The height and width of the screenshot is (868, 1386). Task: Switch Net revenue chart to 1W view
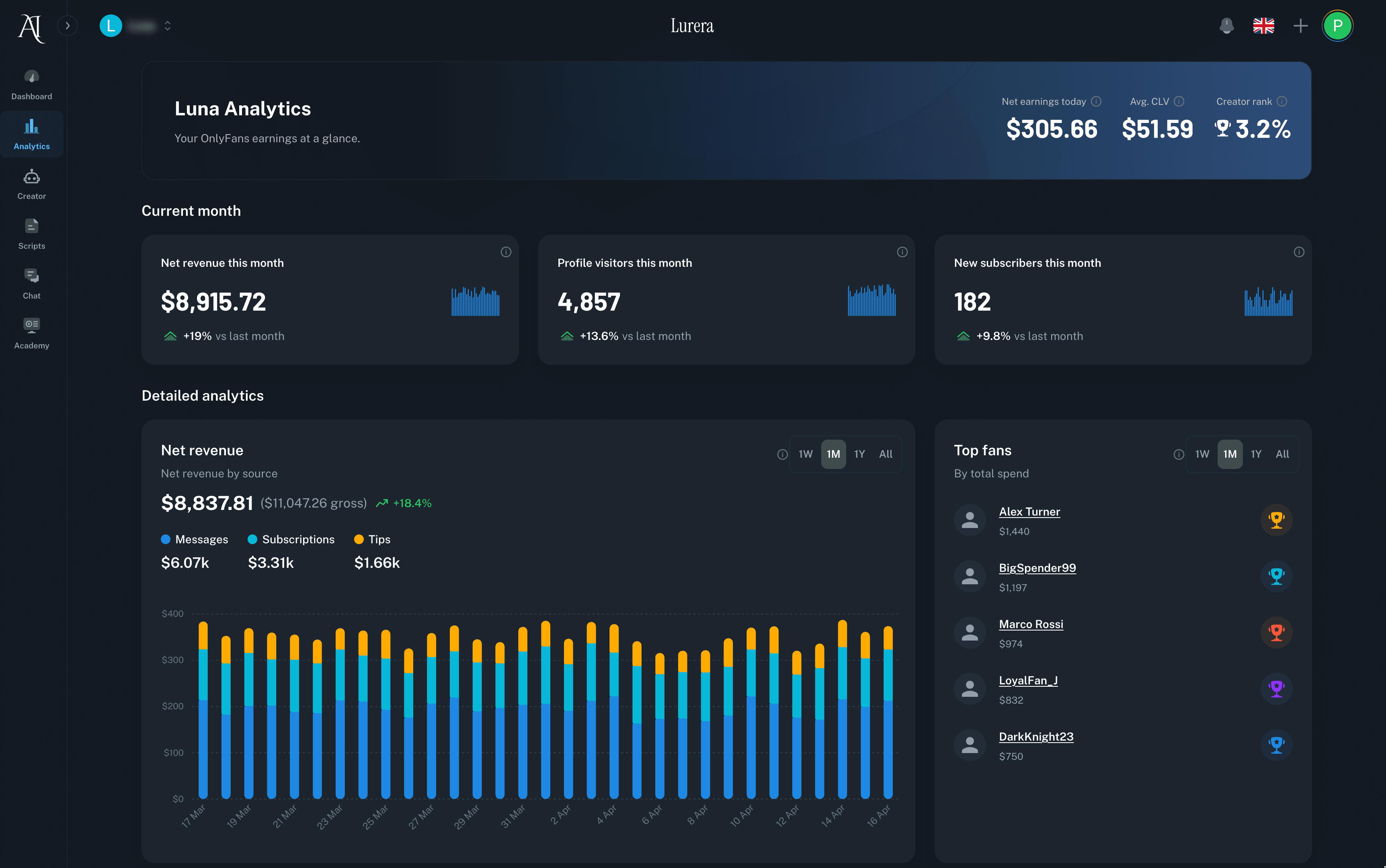pyautogui.click(x=806, y=454)
